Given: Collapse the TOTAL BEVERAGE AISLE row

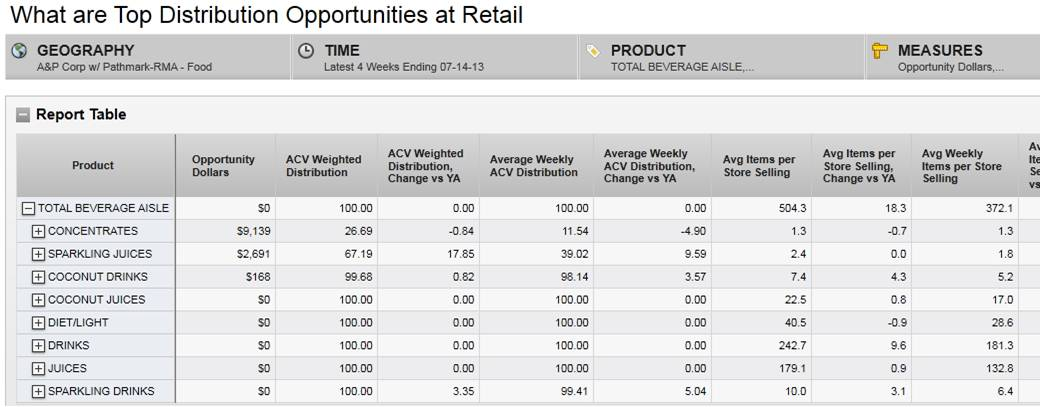Looking at the screenshot, I should 28,209.
